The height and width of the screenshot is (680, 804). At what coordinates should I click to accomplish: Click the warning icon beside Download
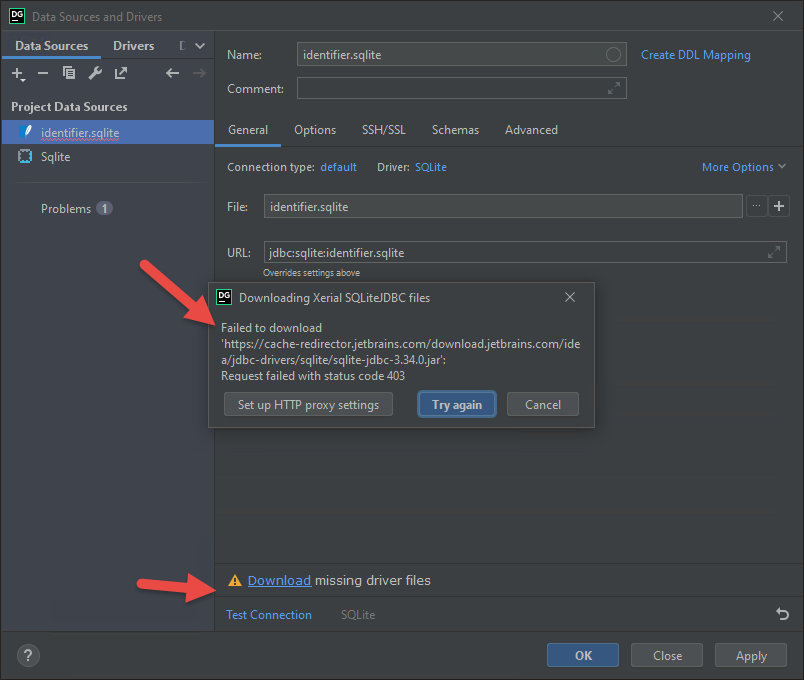(x=235, y=581)
